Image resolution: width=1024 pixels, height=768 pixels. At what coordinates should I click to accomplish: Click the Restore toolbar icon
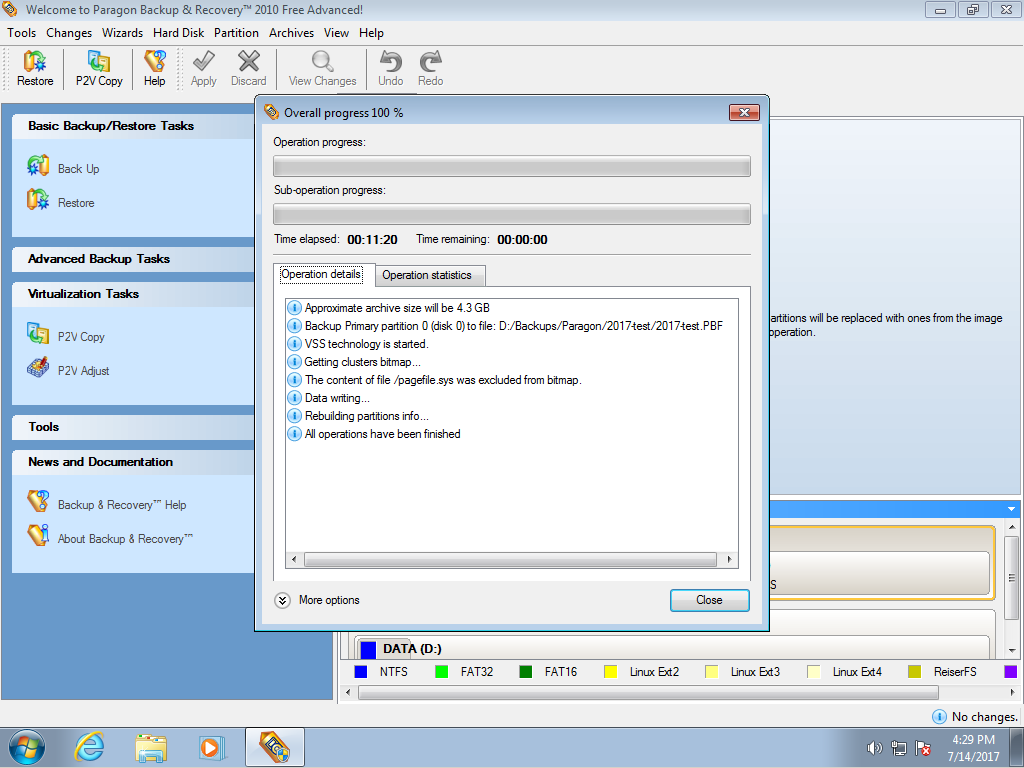(x=35, y=68)
